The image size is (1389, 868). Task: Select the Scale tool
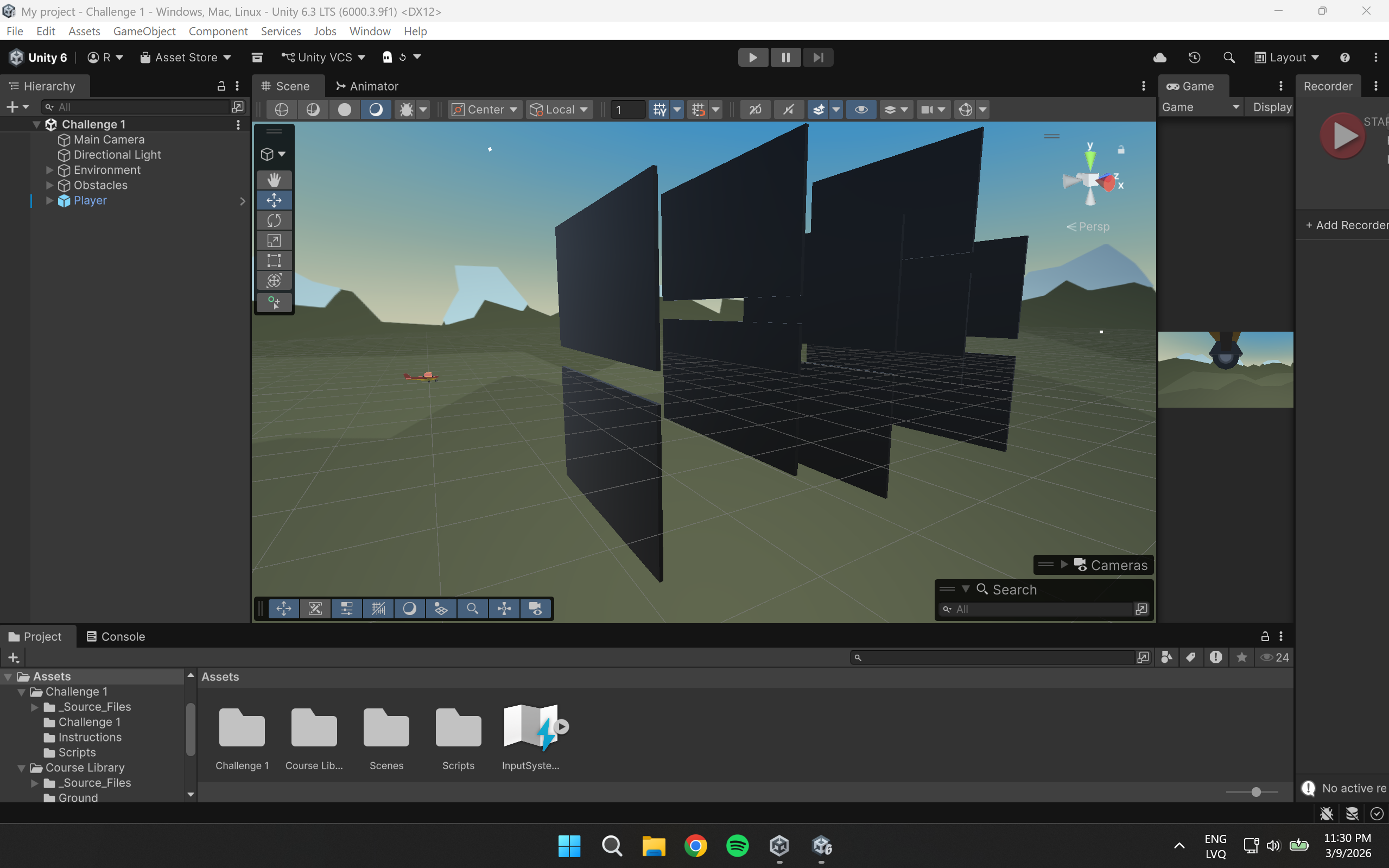pos(274,240)
